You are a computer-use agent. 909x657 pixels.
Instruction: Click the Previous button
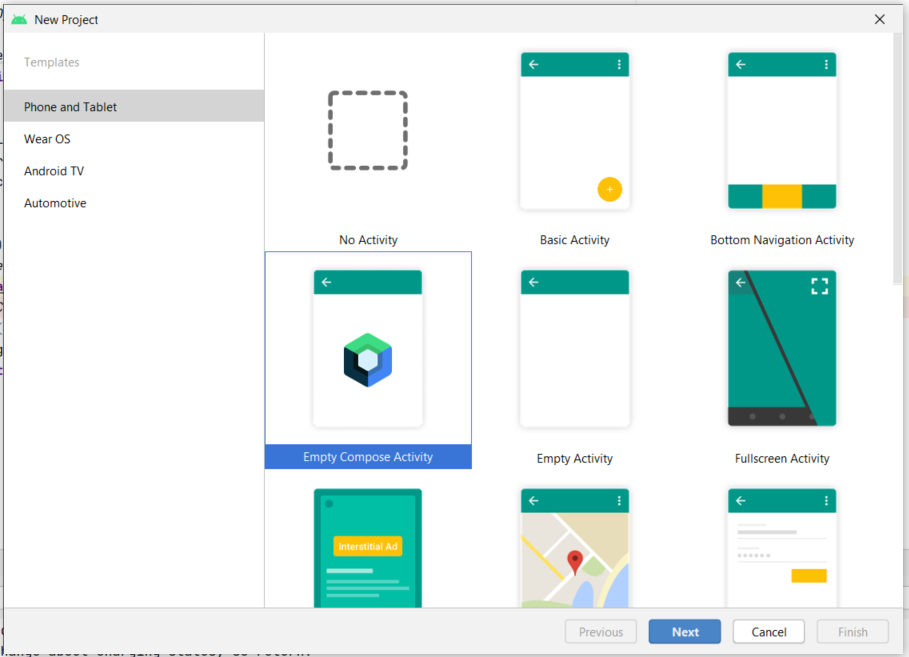point(600,631)
